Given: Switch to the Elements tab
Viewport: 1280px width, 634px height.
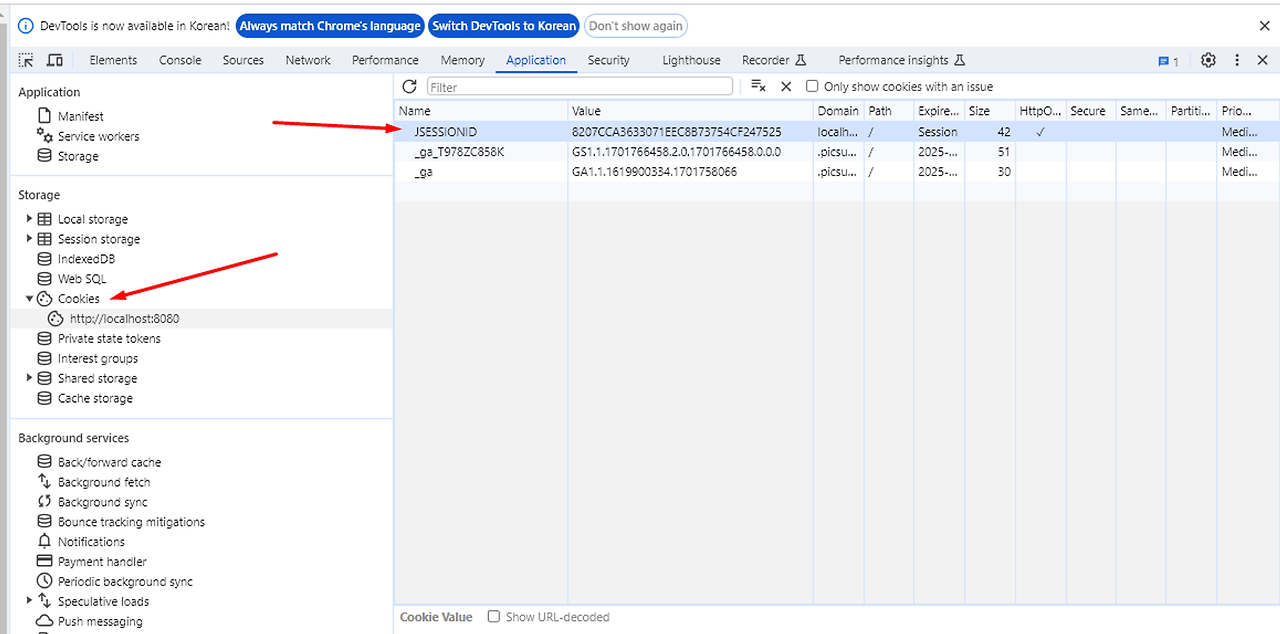Looking at the screenshot, I should coord(113,60).
